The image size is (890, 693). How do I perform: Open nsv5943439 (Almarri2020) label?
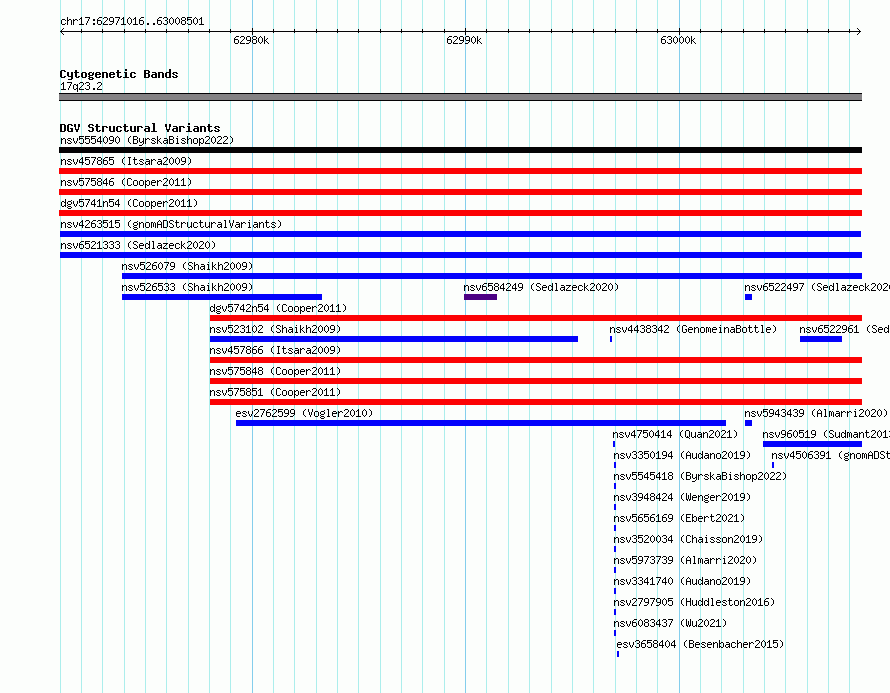pos(816,413)
